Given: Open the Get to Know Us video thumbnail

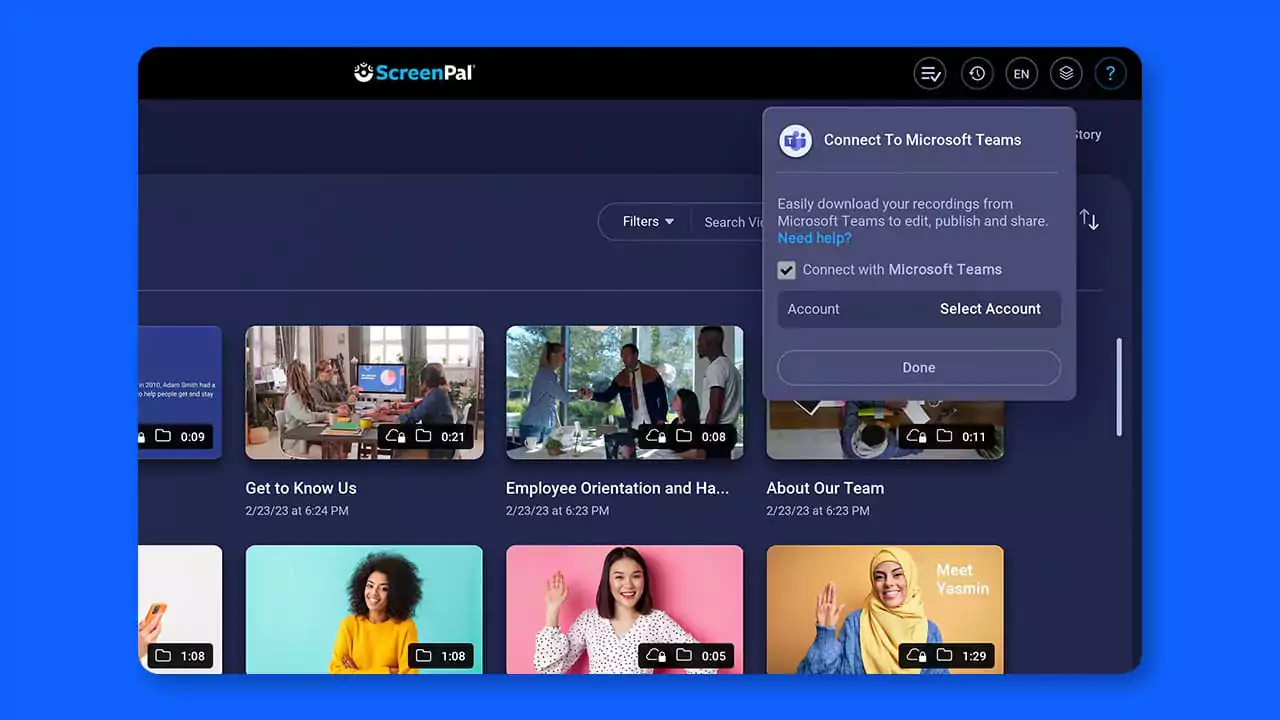Looking at the screenshot, I should (x=364, y=392).
